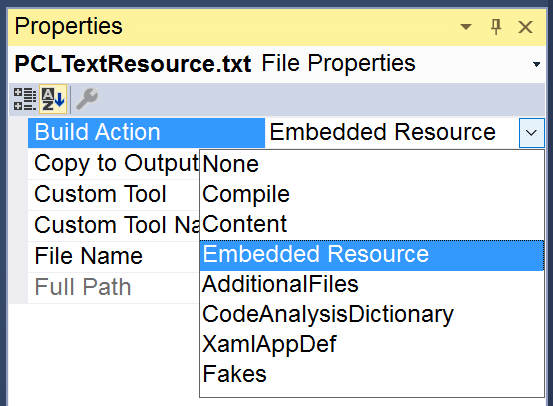Image resolution: width=553 pixels, height=406 pixels.
Task: Select Embedded Resource in the list
Action: coord(372,255)
